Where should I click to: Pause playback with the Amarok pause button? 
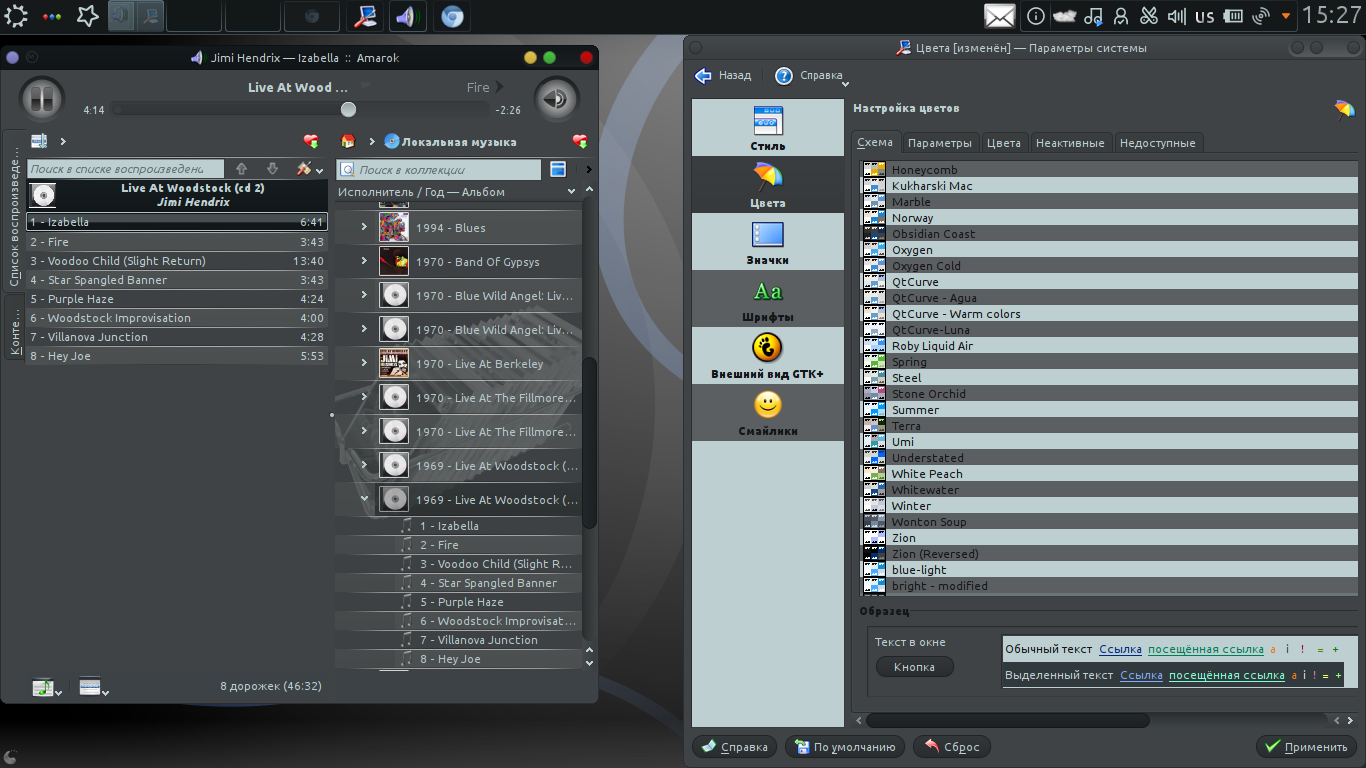(x=41, y=98)
